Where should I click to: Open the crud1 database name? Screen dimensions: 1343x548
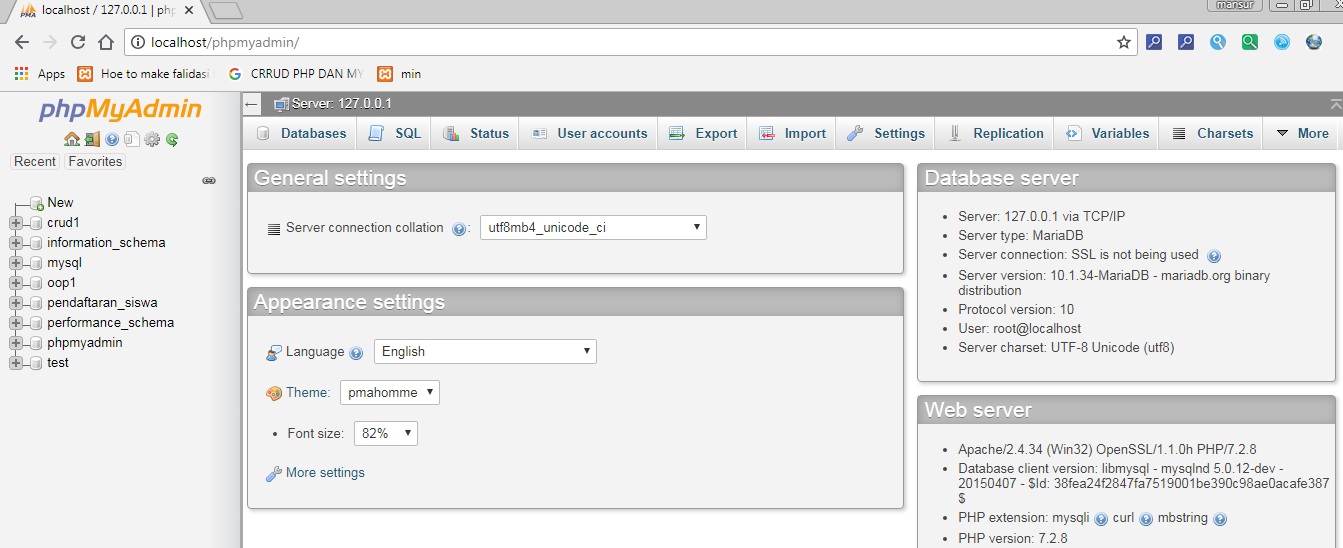(x=63, y=223)
